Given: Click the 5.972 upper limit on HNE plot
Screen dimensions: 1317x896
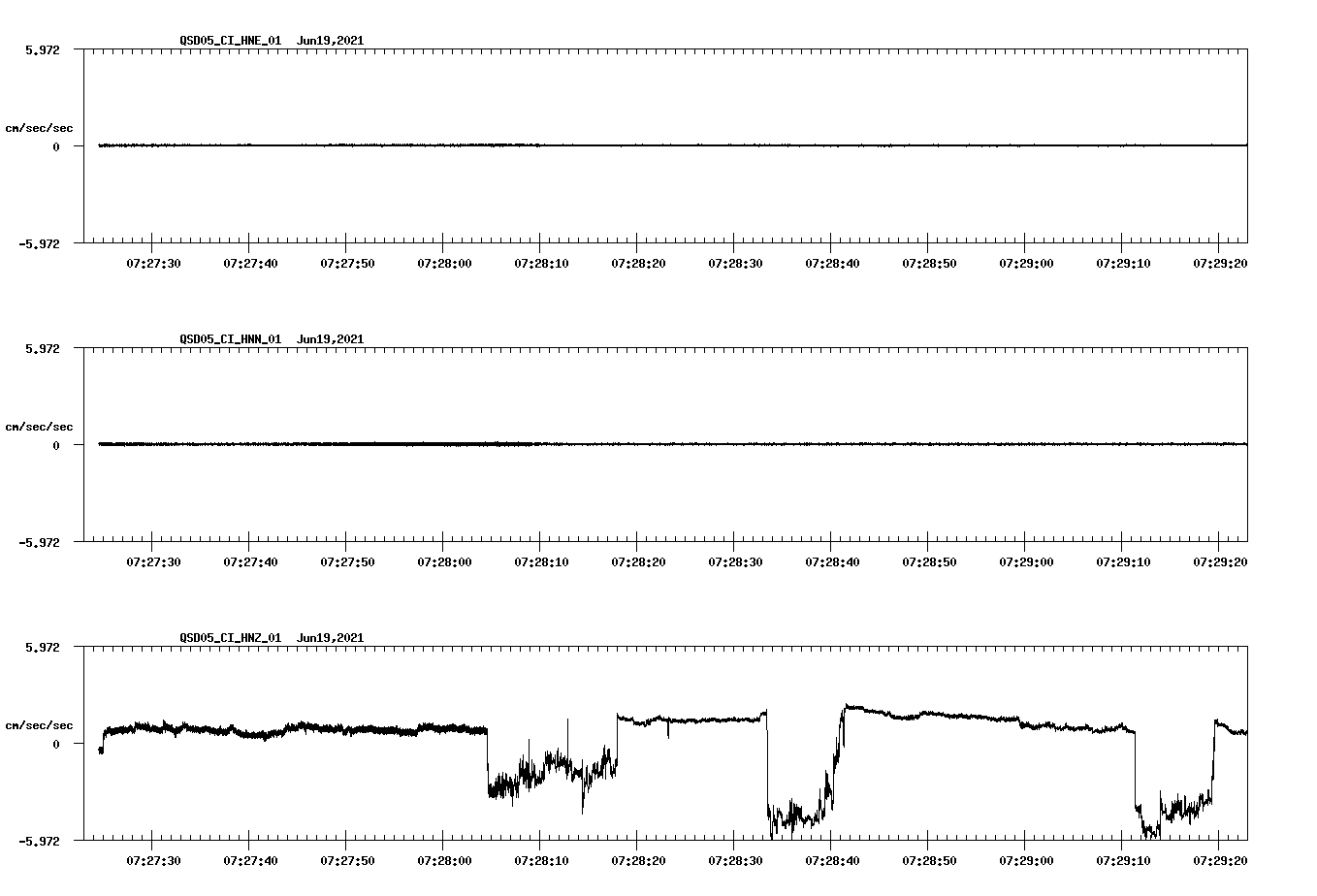Looking at the screenshot, I should (42, 49).
